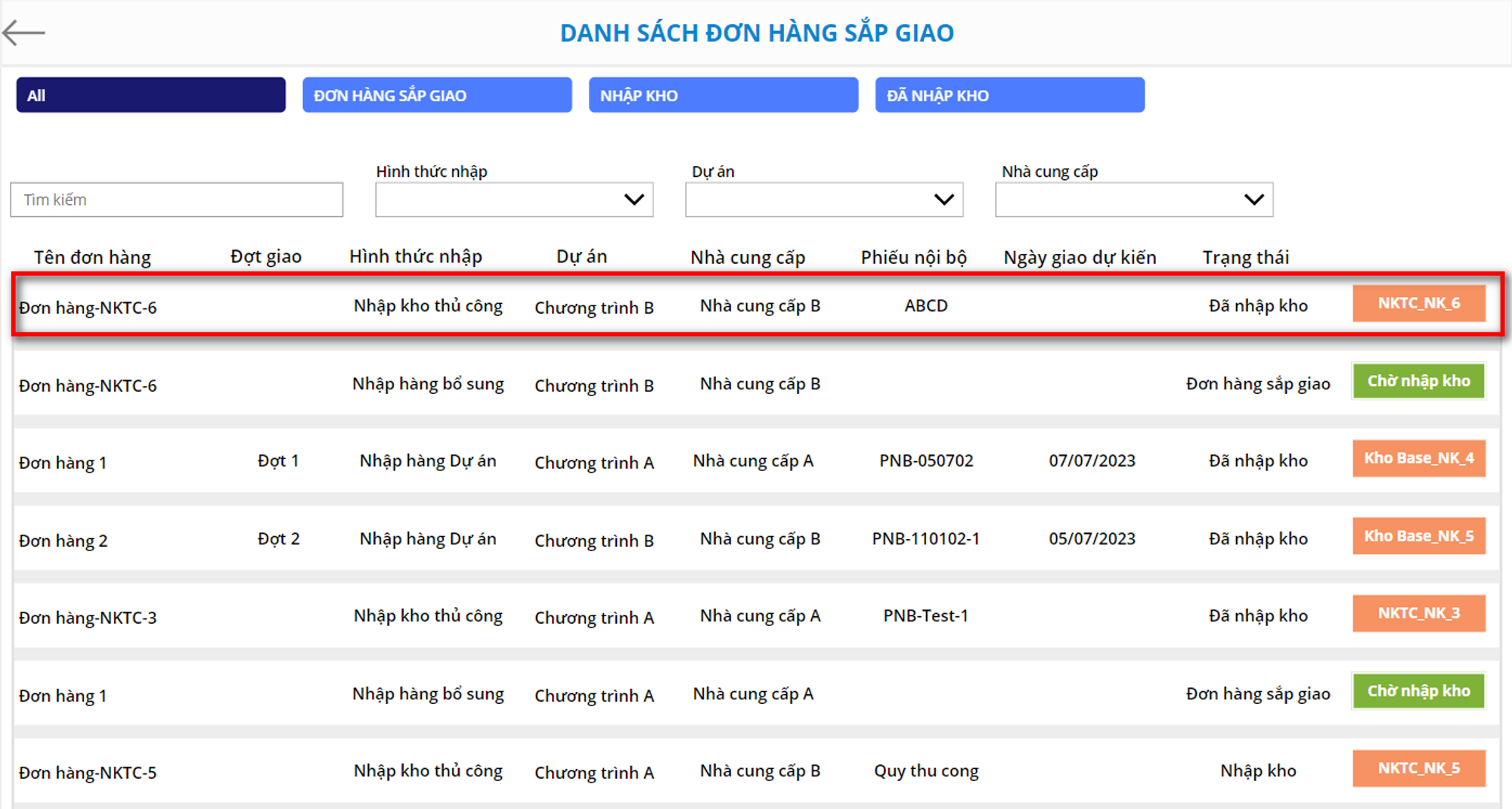Click the PNB-050702 internal slip cell
This screenshot has width=1512, height=809.
[x=926, y=460]
